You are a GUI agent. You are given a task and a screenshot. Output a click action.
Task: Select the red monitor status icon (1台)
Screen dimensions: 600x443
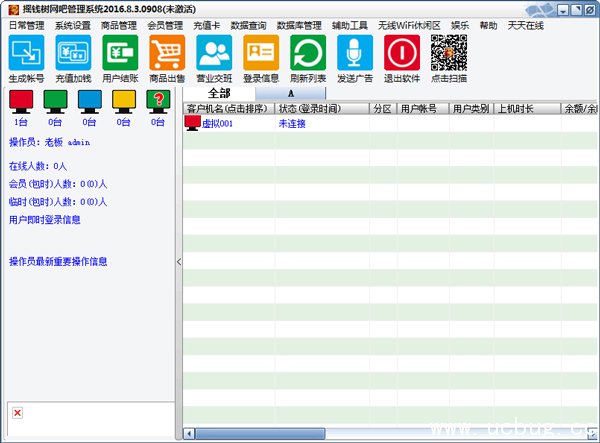click(21, 102)
